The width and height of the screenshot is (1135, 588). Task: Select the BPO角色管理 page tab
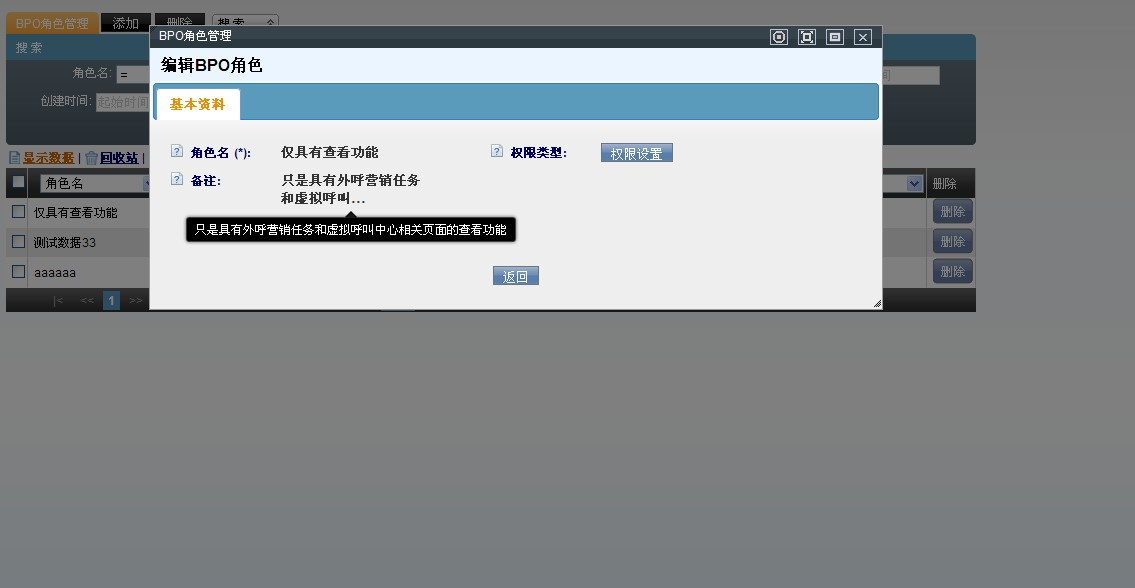point(53,23)
